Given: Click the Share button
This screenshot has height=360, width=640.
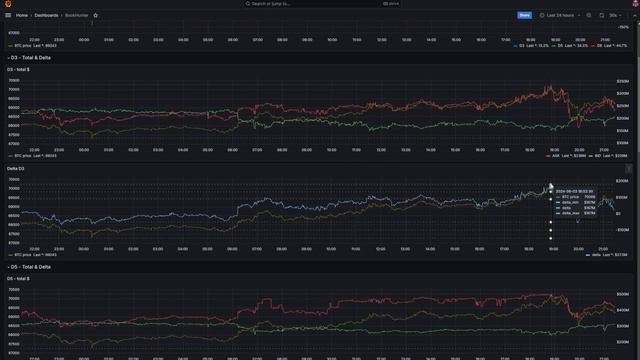Looking at the screenshot, I should [524, 16].
